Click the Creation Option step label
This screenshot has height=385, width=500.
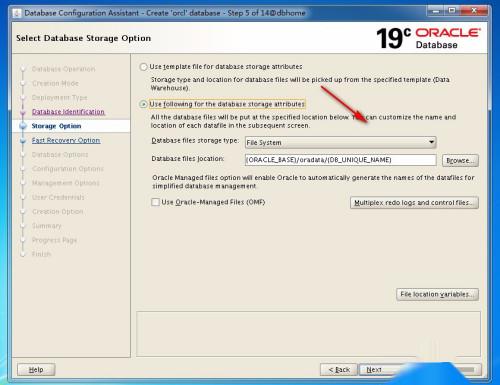coord(58,212)
